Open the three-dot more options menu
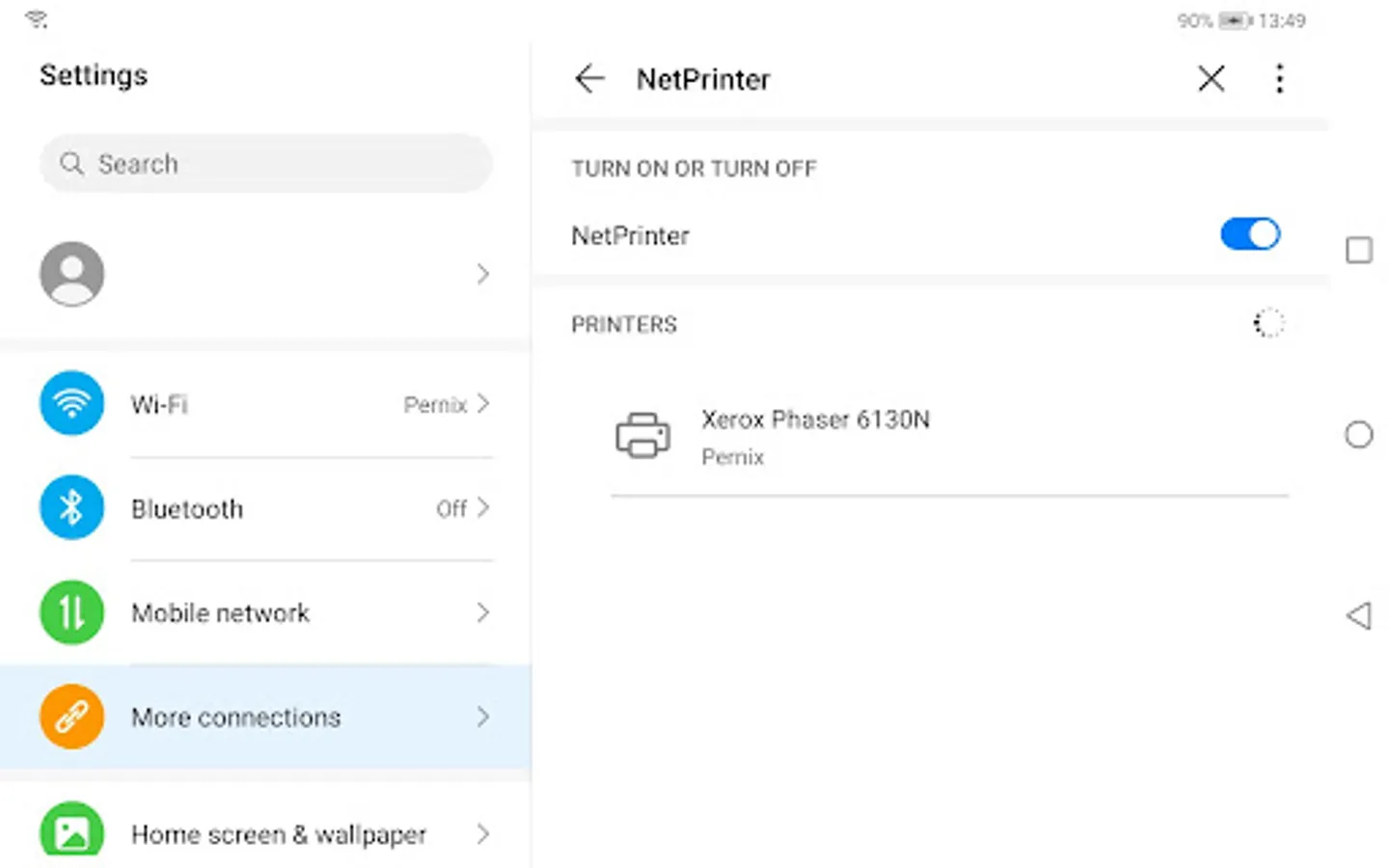Image resolution: width=1389 pixels, height=868 pixels. coord(1279,78)
